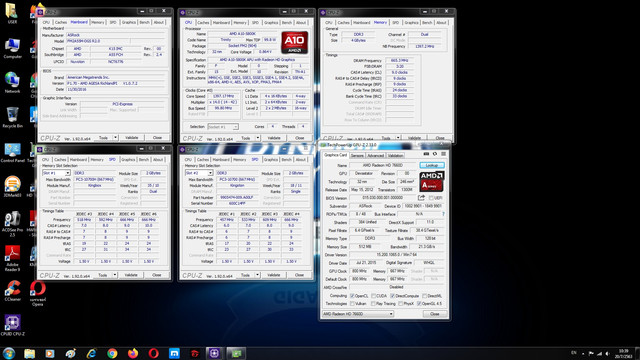
Task: Click the GPU-Z screenshot camera icon
Action: pyautogui.click(x=426, y=154)
